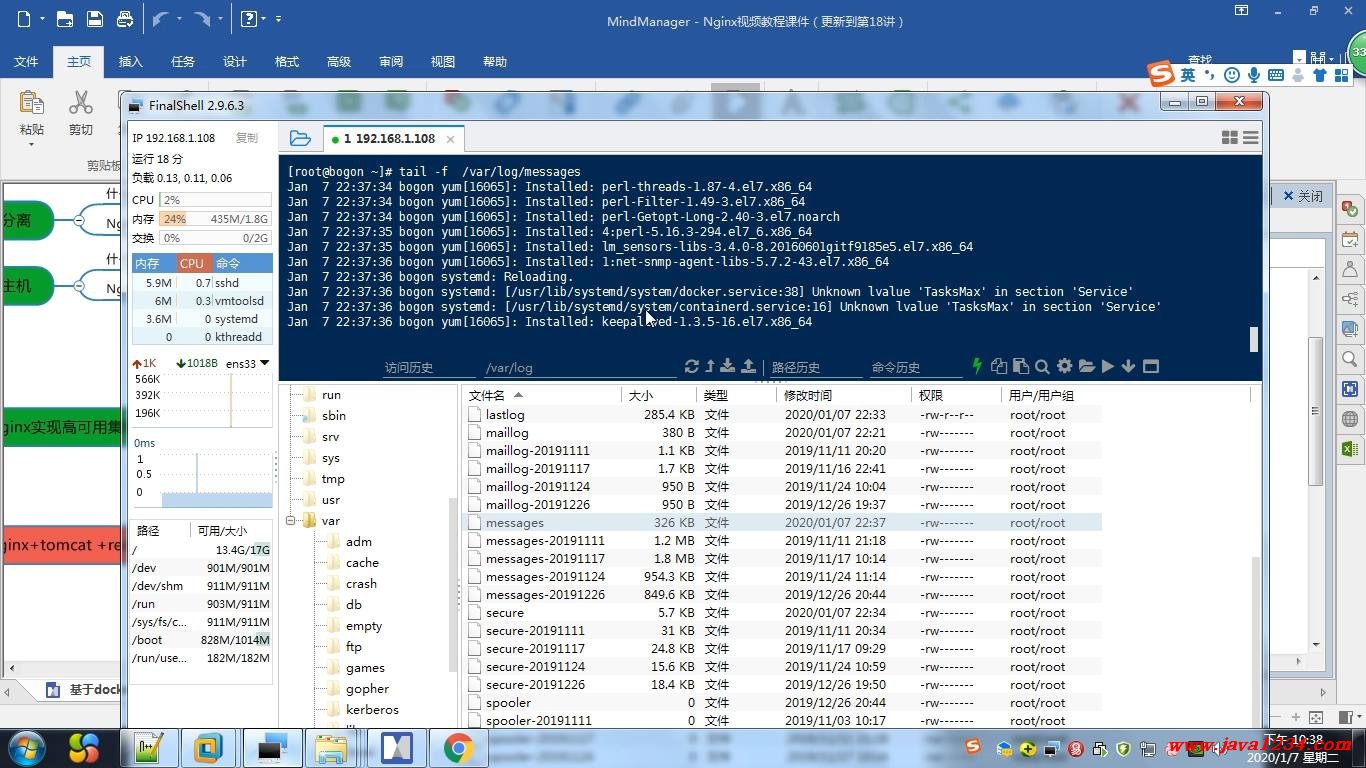The width and height of the screenshot is (1366, 768).
Task: Click the MindManager Print icon
Action: (124, 18)
